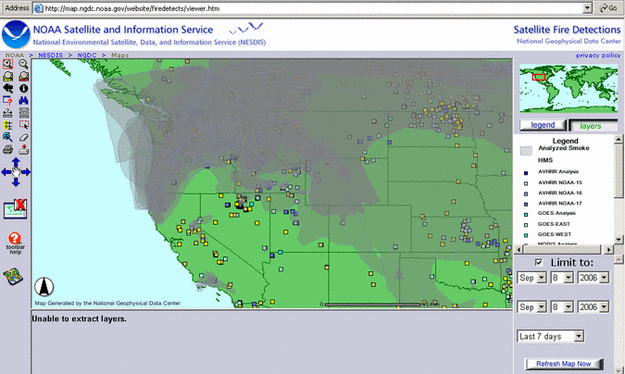Image resolution: width=625 pixels, height=374 pixels.
Task: Go back to last extent arrow
Action: 8,89
